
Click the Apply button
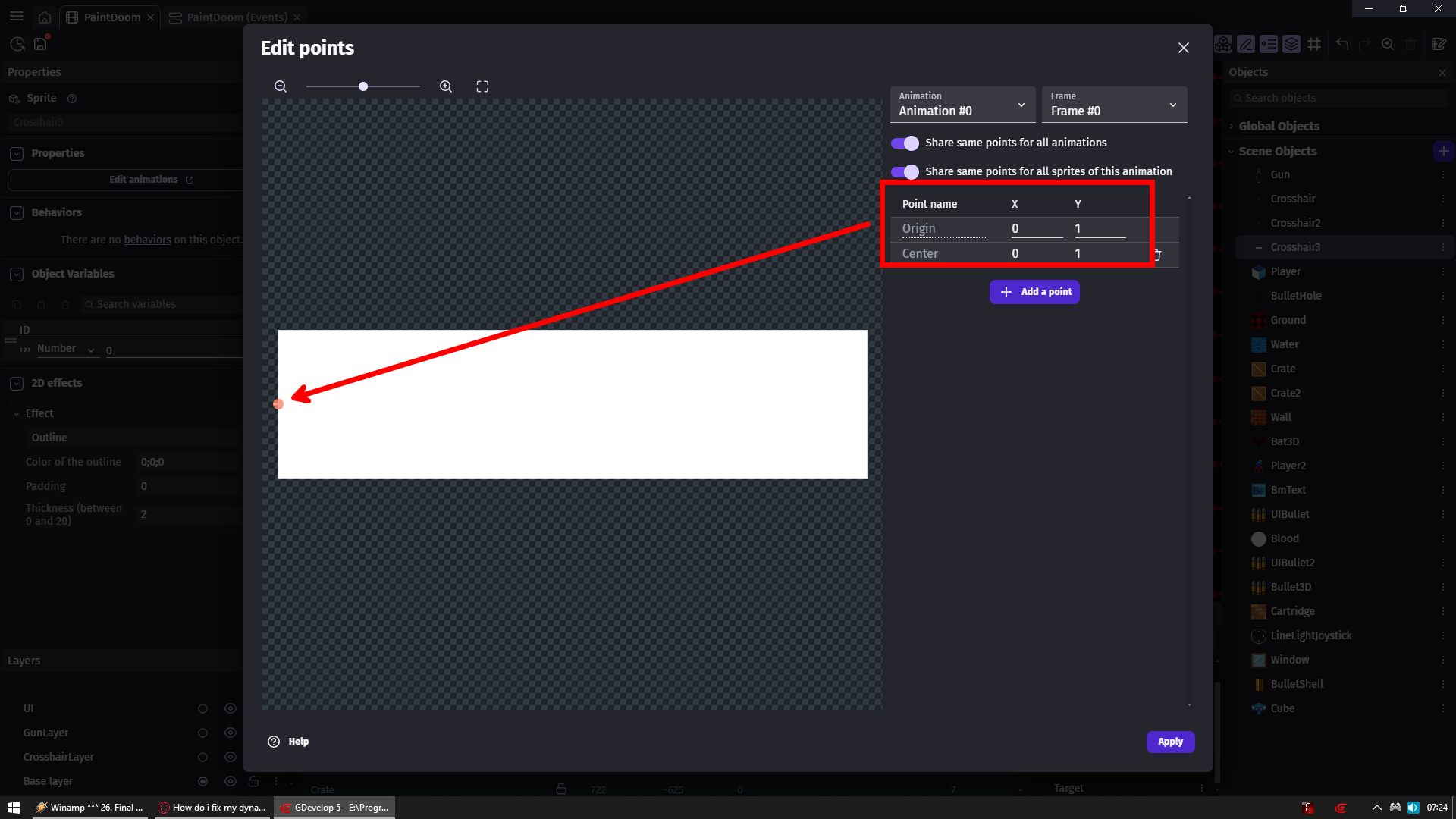pos(1170,742)
